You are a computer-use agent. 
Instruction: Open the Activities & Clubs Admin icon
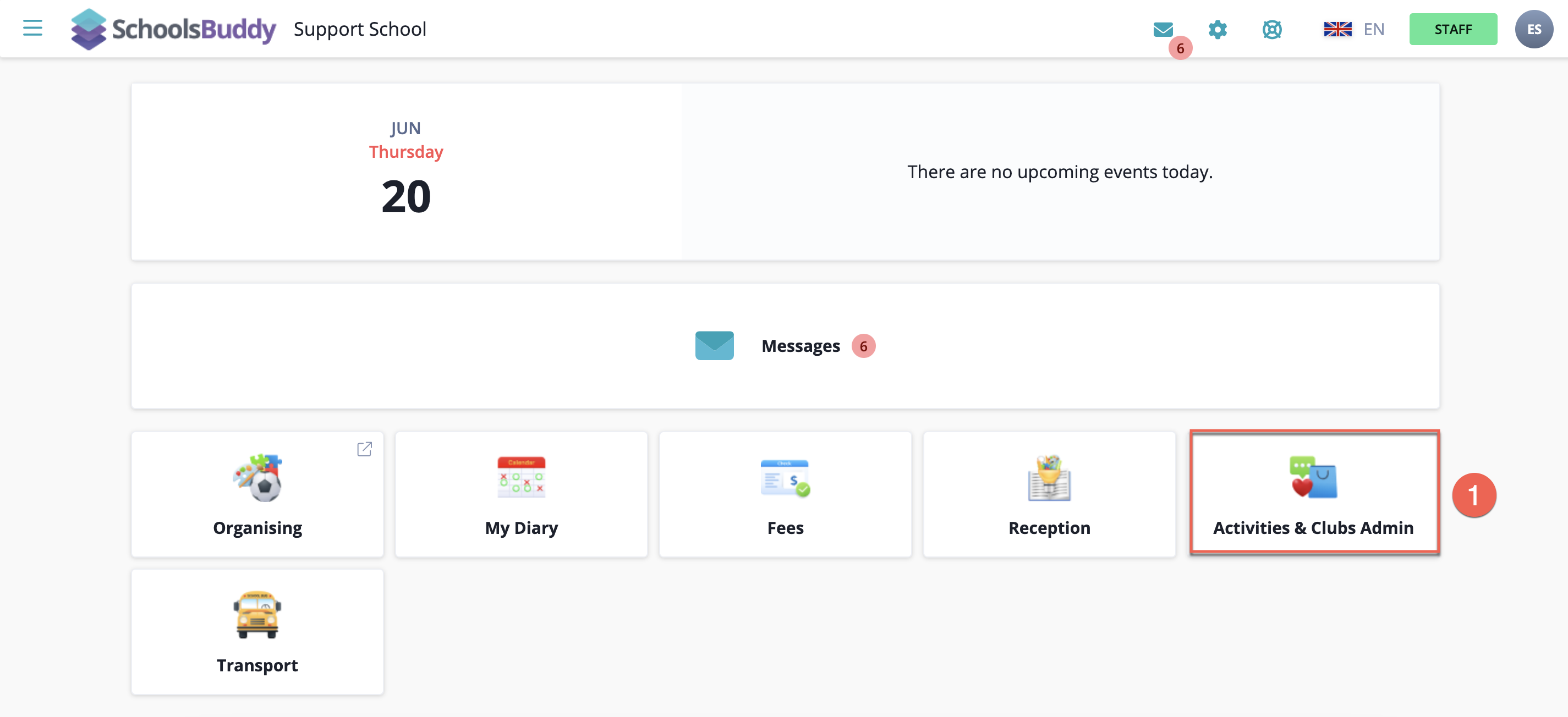(1314, 477)
